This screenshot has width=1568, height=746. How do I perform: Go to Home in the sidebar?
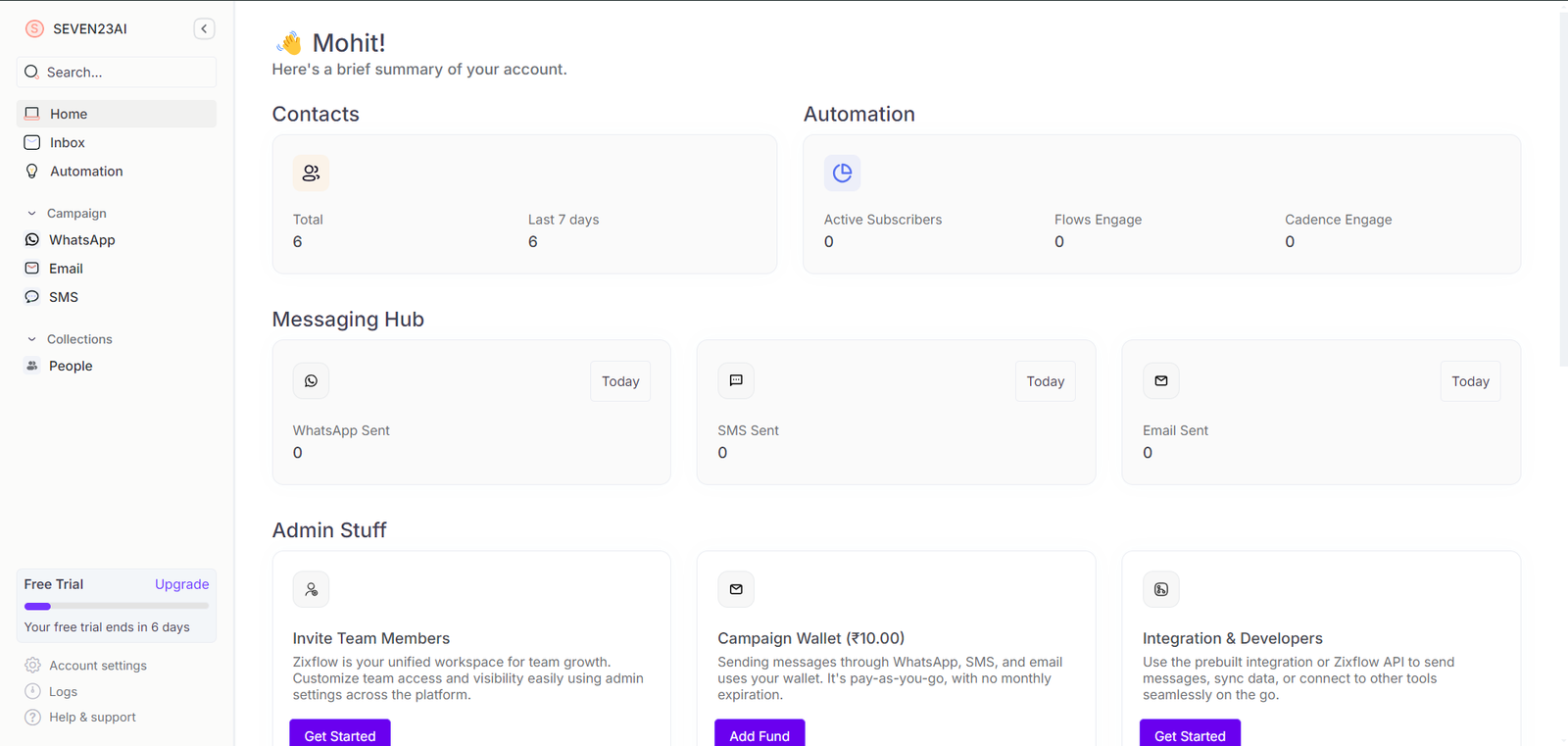(x=117, y=114)
